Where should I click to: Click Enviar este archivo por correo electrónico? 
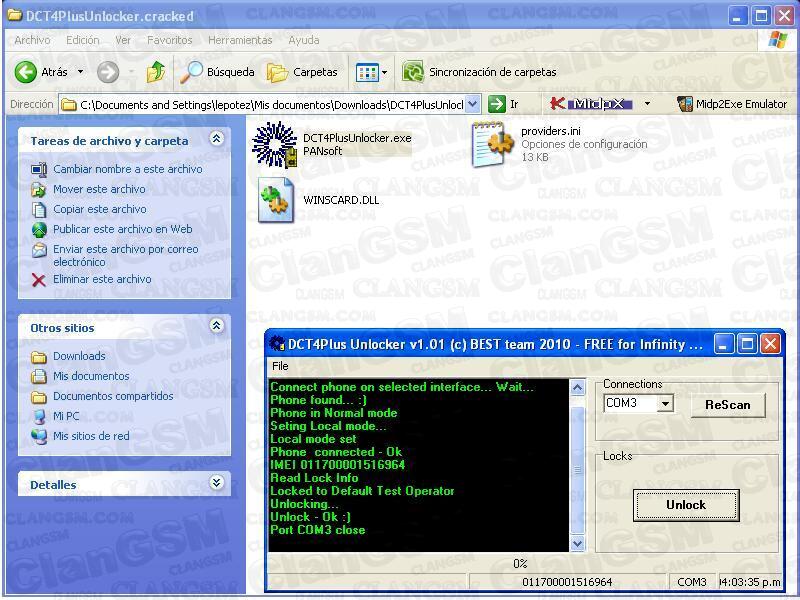click(126, 256)
